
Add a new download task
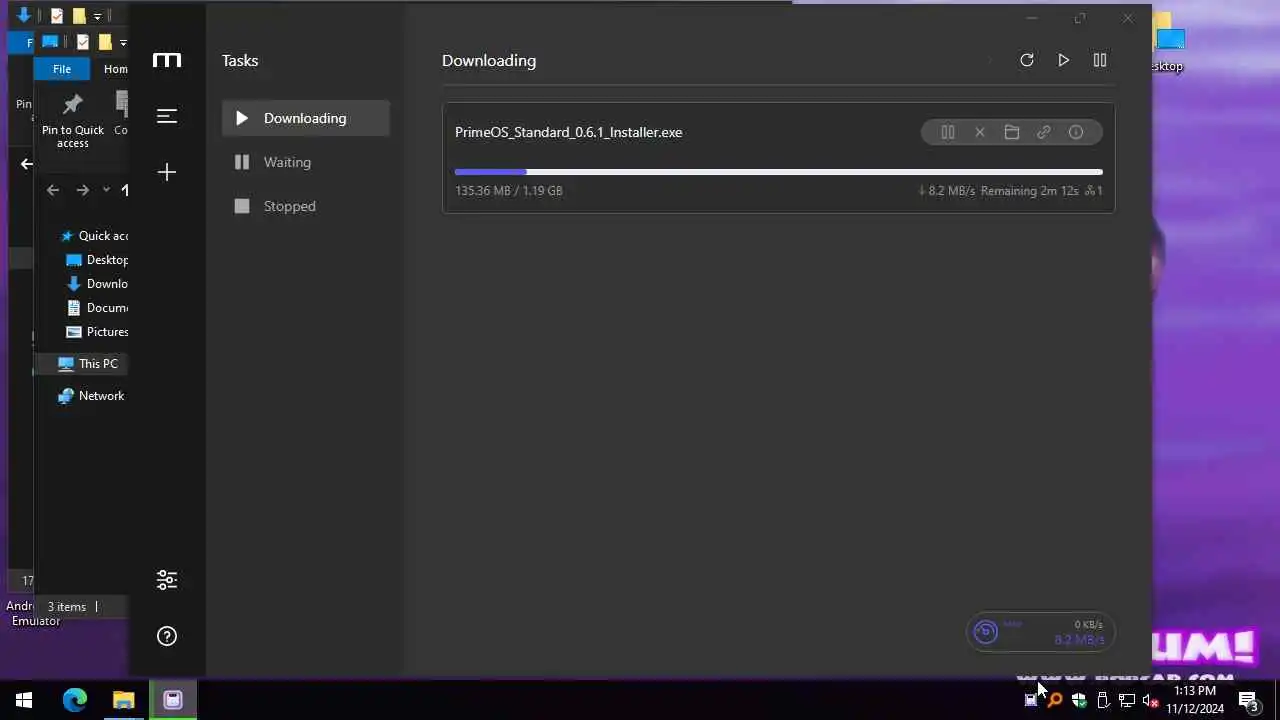(167, 172)
